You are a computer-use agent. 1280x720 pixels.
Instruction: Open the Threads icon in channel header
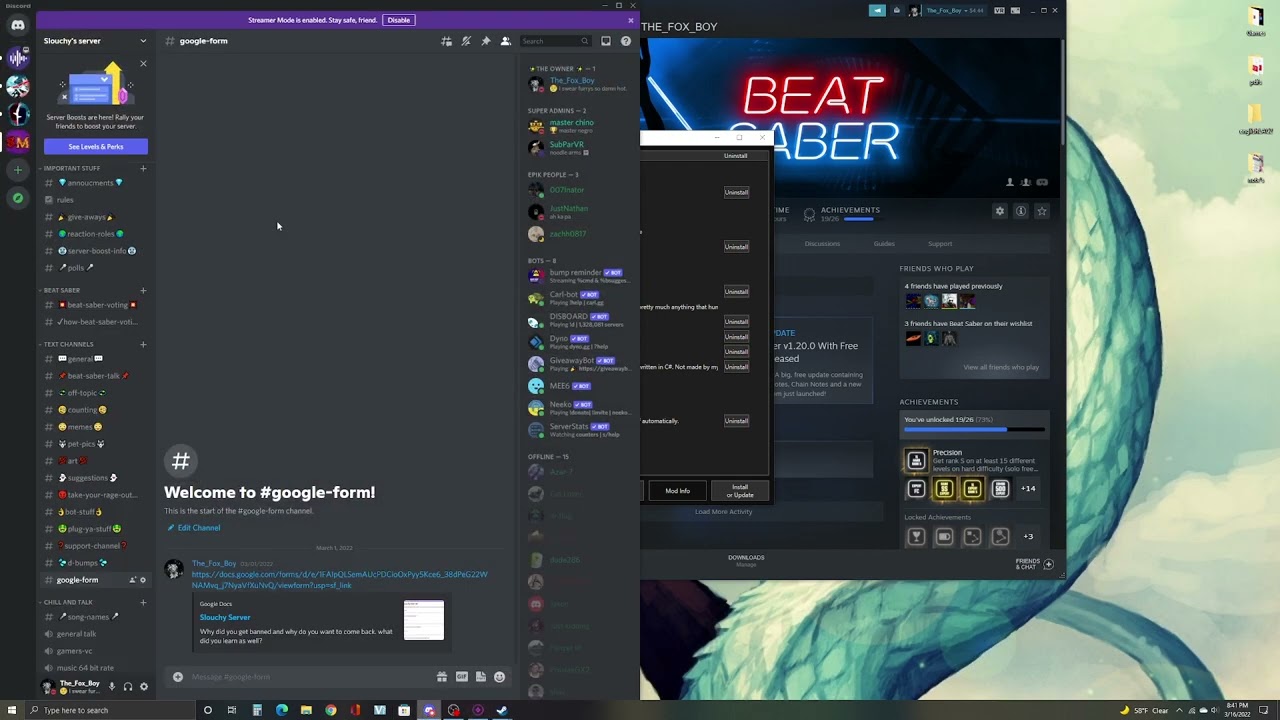pyautogui.click(x=446, y=41)
